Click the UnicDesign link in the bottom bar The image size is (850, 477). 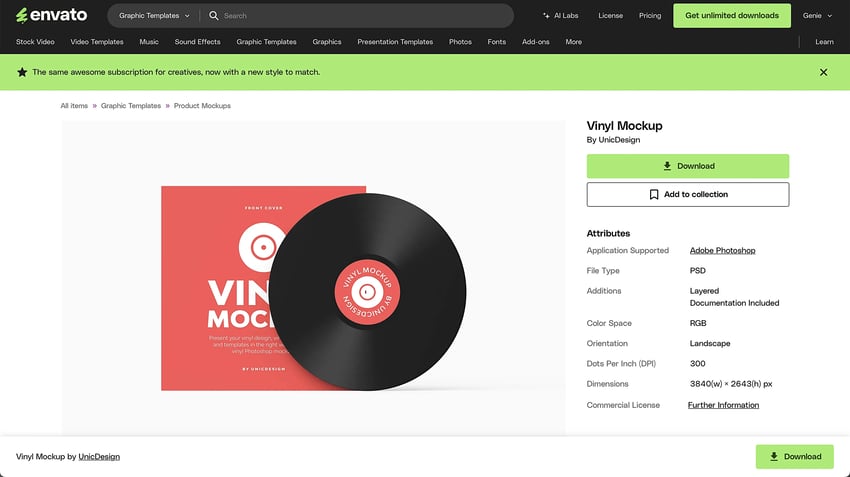pos(99,456)
